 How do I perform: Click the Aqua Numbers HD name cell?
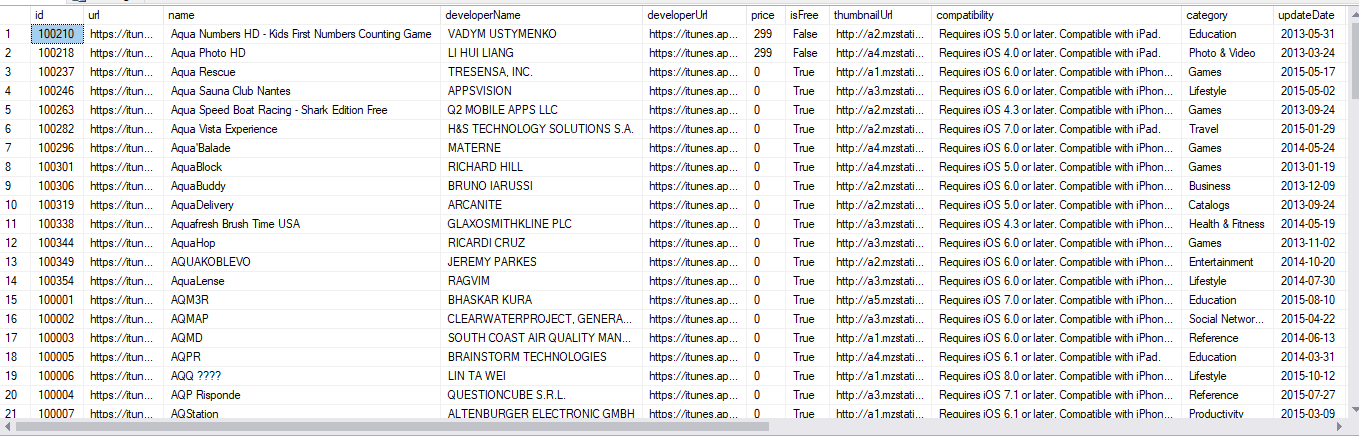point(303,34)
